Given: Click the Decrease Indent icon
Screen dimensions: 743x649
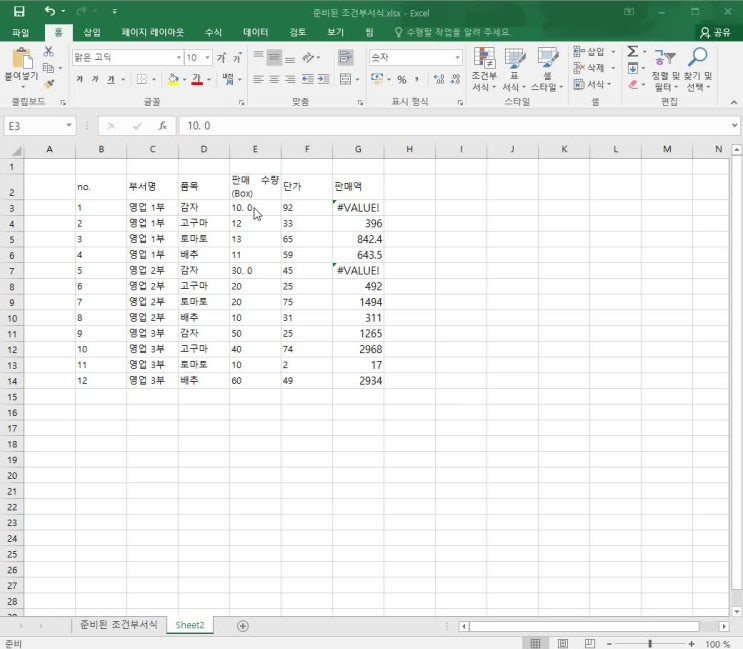Looking at the screenshot, I should click(308, 79).
